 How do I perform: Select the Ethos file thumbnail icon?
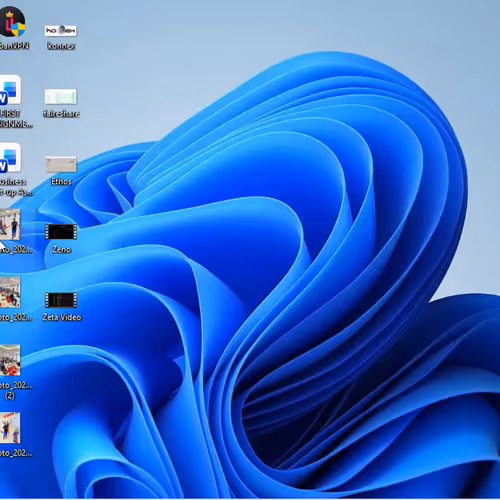(61, 164)
